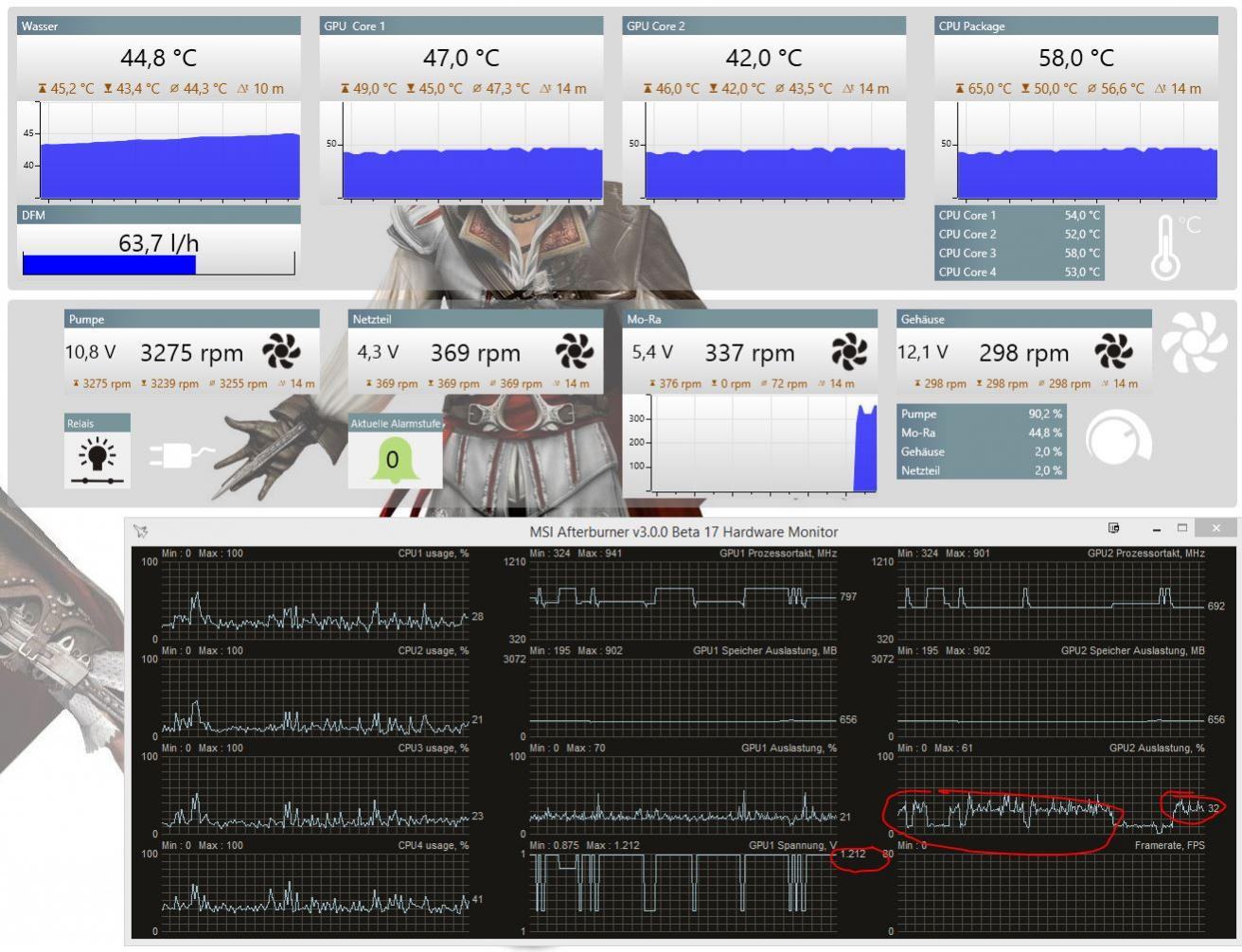The image size is (1242, 952).
Task: Click the GPU1 Prozessortakt MHz graph
Action: click(x=683, y=600)
